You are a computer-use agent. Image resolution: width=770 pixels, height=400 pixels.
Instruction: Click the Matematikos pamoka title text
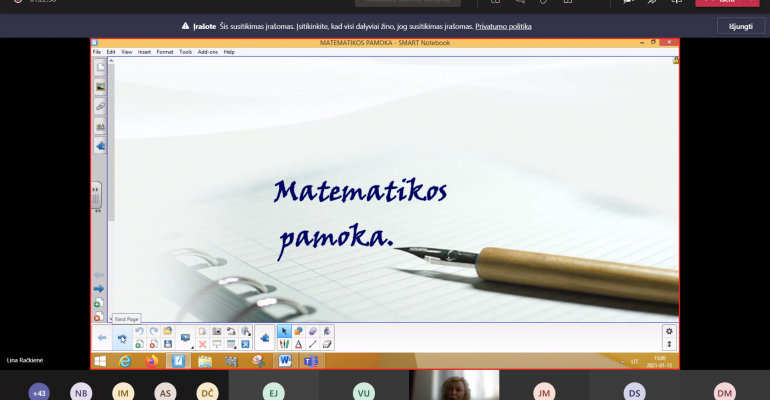(x=360, y=219)
